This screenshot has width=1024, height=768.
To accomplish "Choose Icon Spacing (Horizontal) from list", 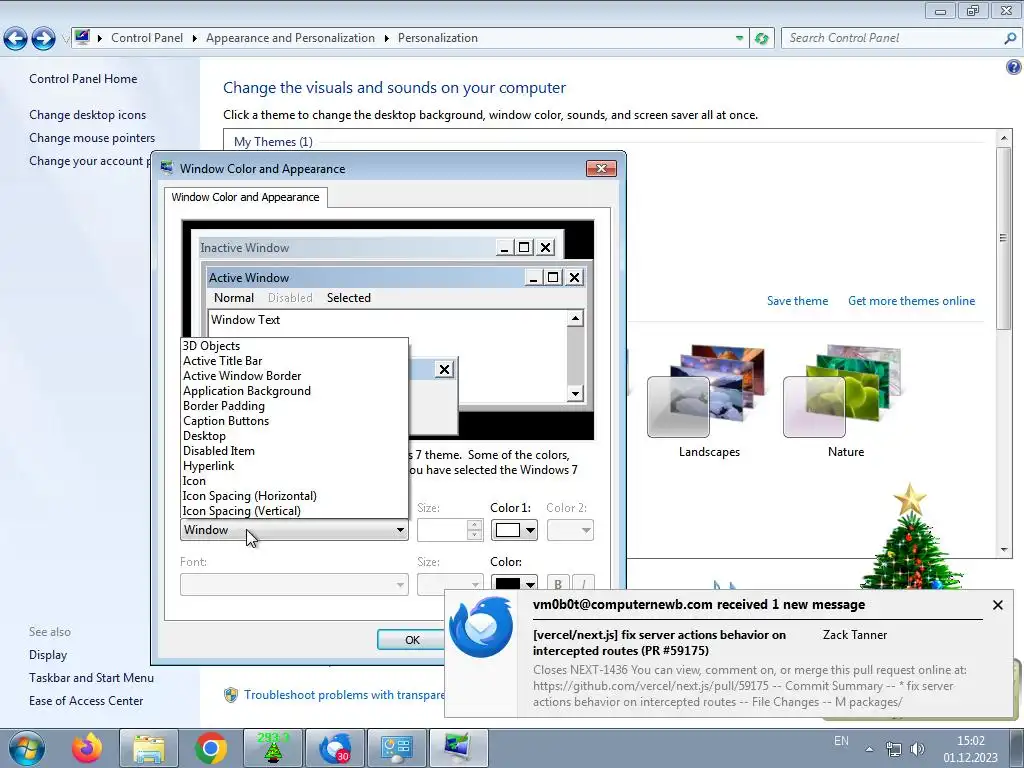I will pos(294,496).
